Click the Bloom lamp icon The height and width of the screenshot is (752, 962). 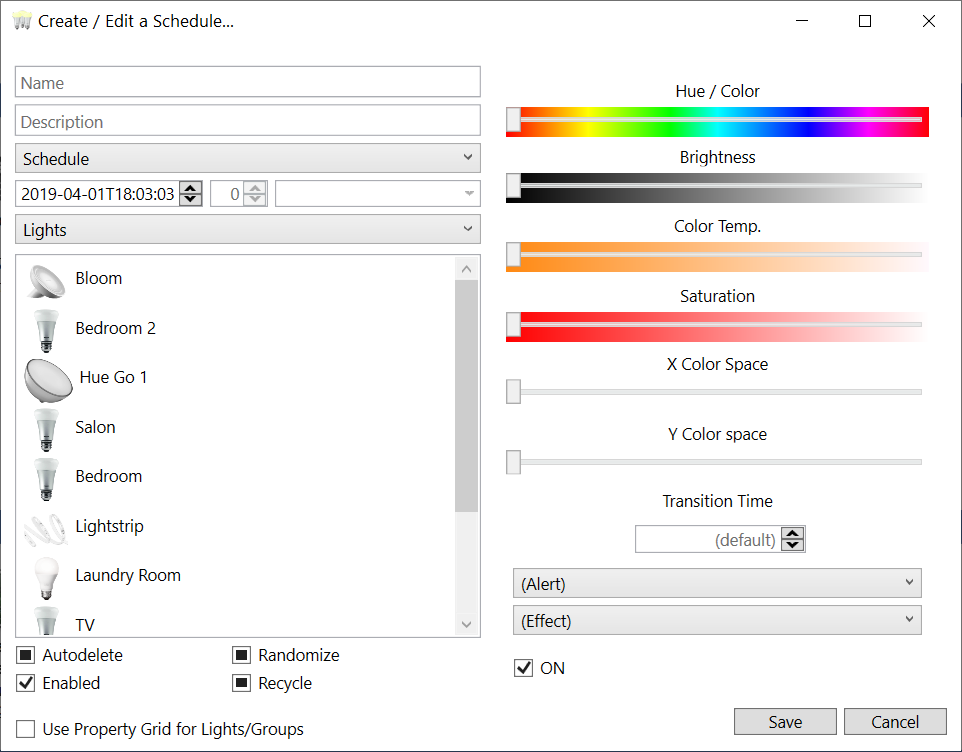46,281
